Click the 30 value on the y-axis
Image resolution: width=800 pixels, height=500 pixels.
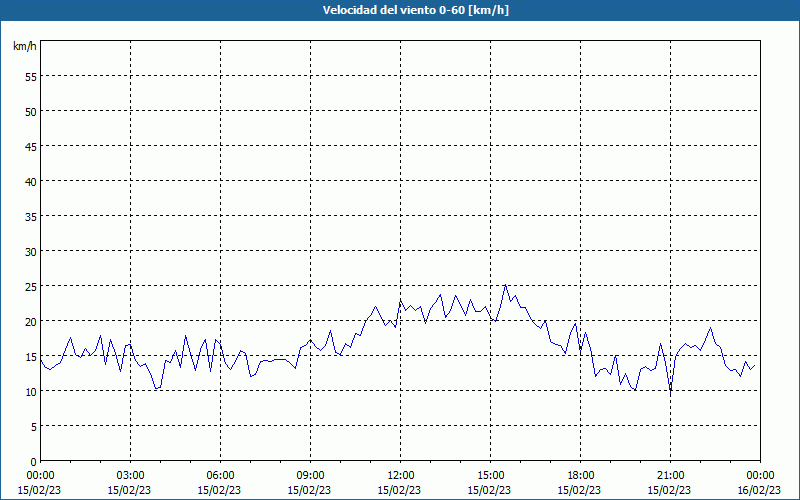click(31, 252)
